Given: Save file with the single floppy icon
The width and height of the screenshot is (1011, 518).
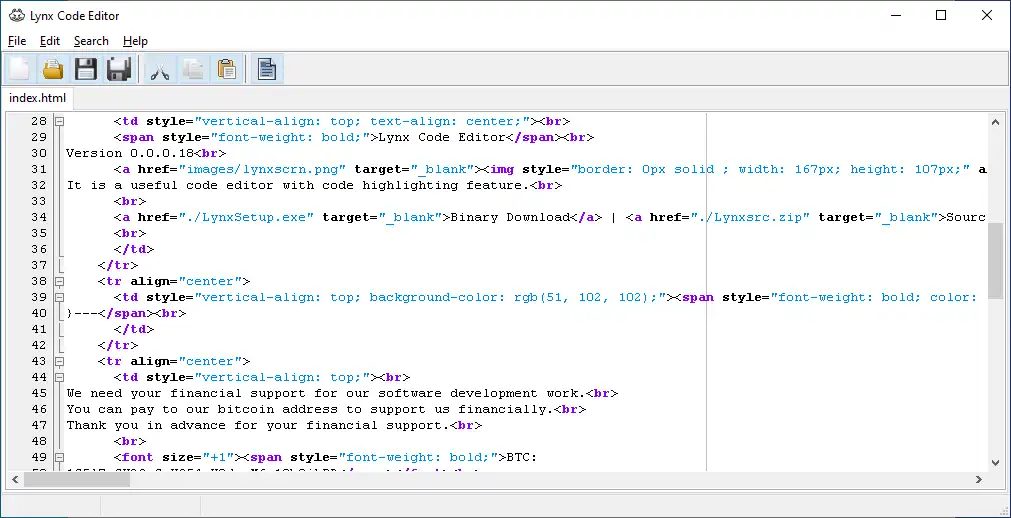Looking at the screenshot, I should click(86, 69).
